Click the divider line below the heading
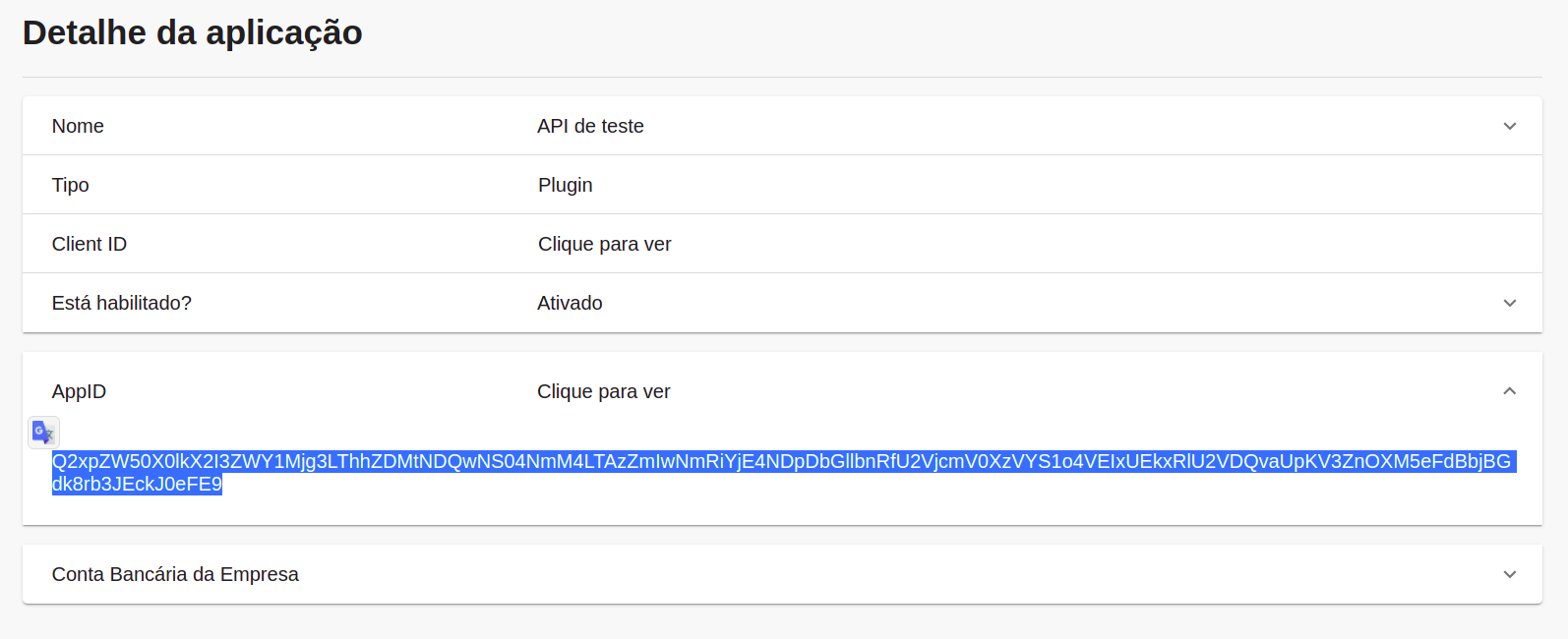Screen dimensions: 1568x639 point(782,77)
